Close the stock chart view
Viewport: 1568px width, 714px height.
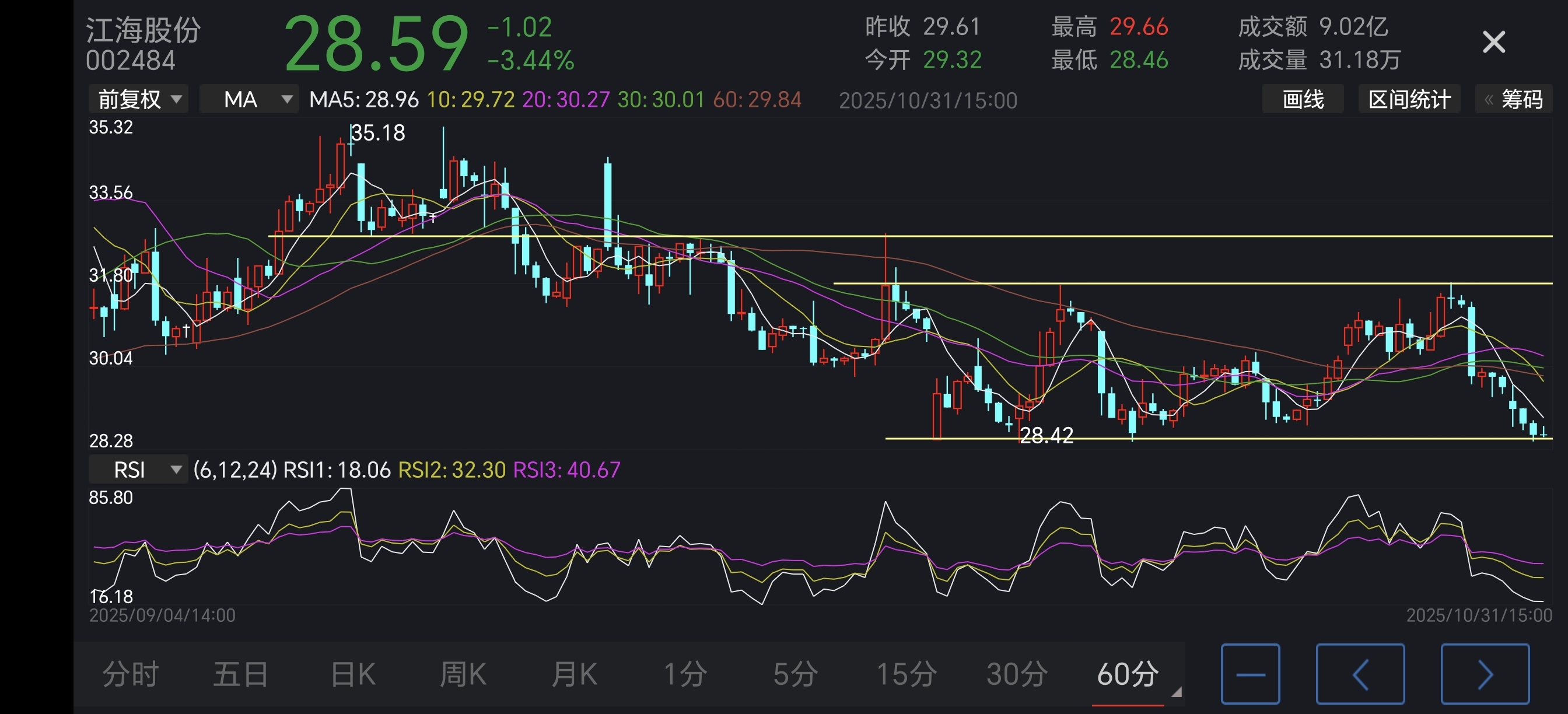[x=1493, y=43]
